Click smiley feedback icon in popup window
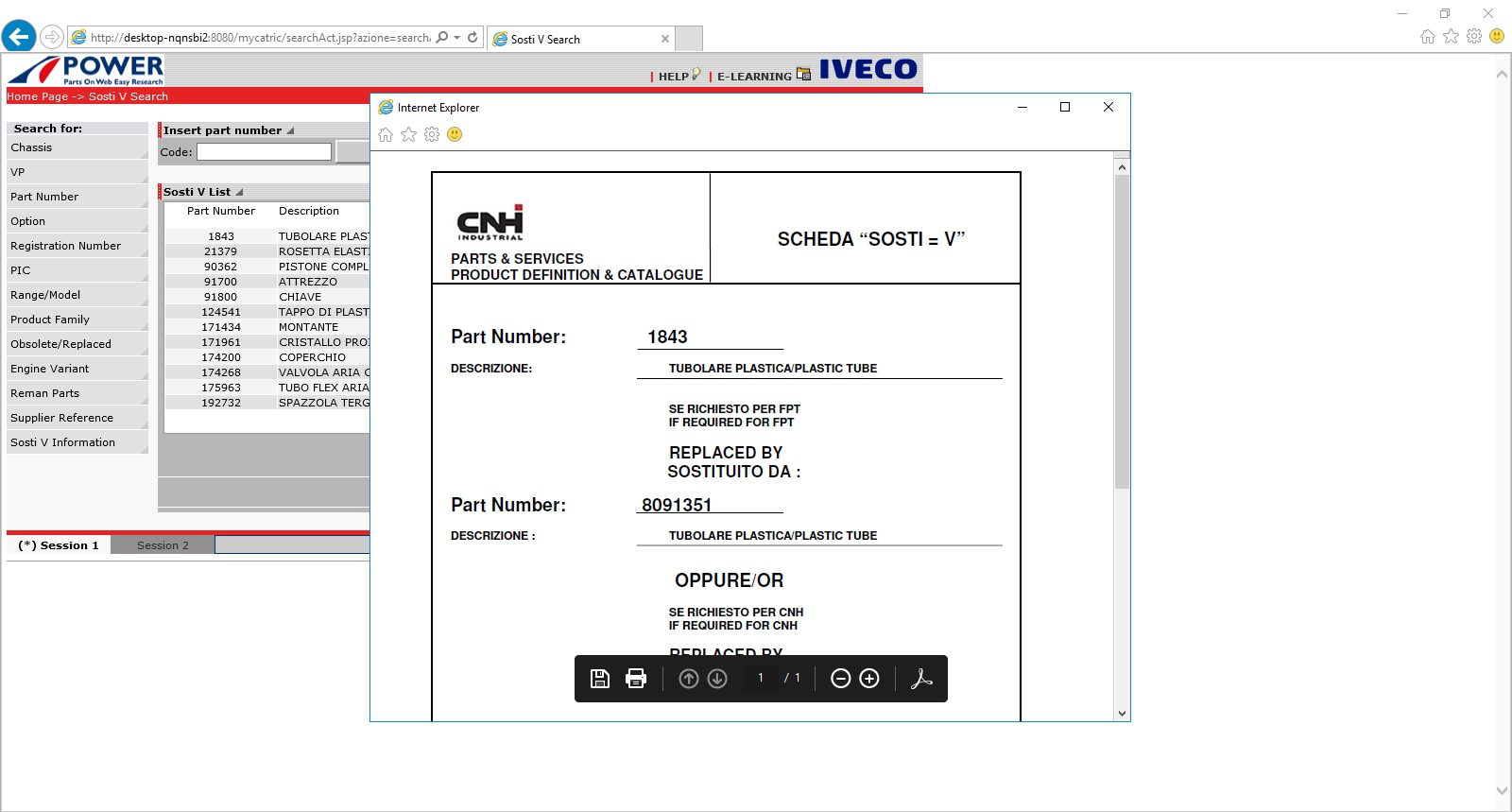The height and width of the screenshot is (812, 1512). point(455,134)
